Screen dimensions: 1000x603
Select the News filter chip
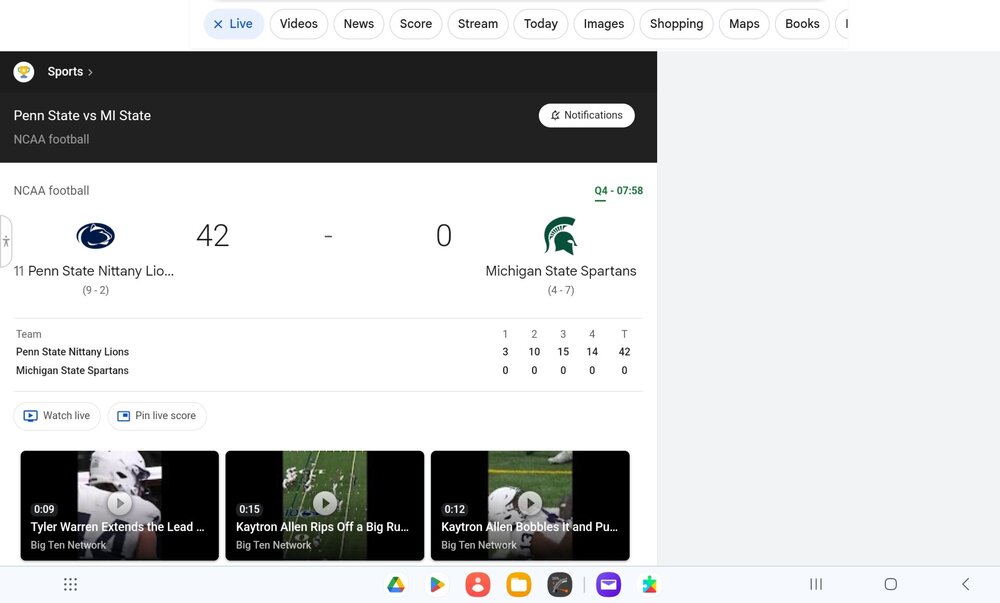pyautogui.click(x=358, y=24)
